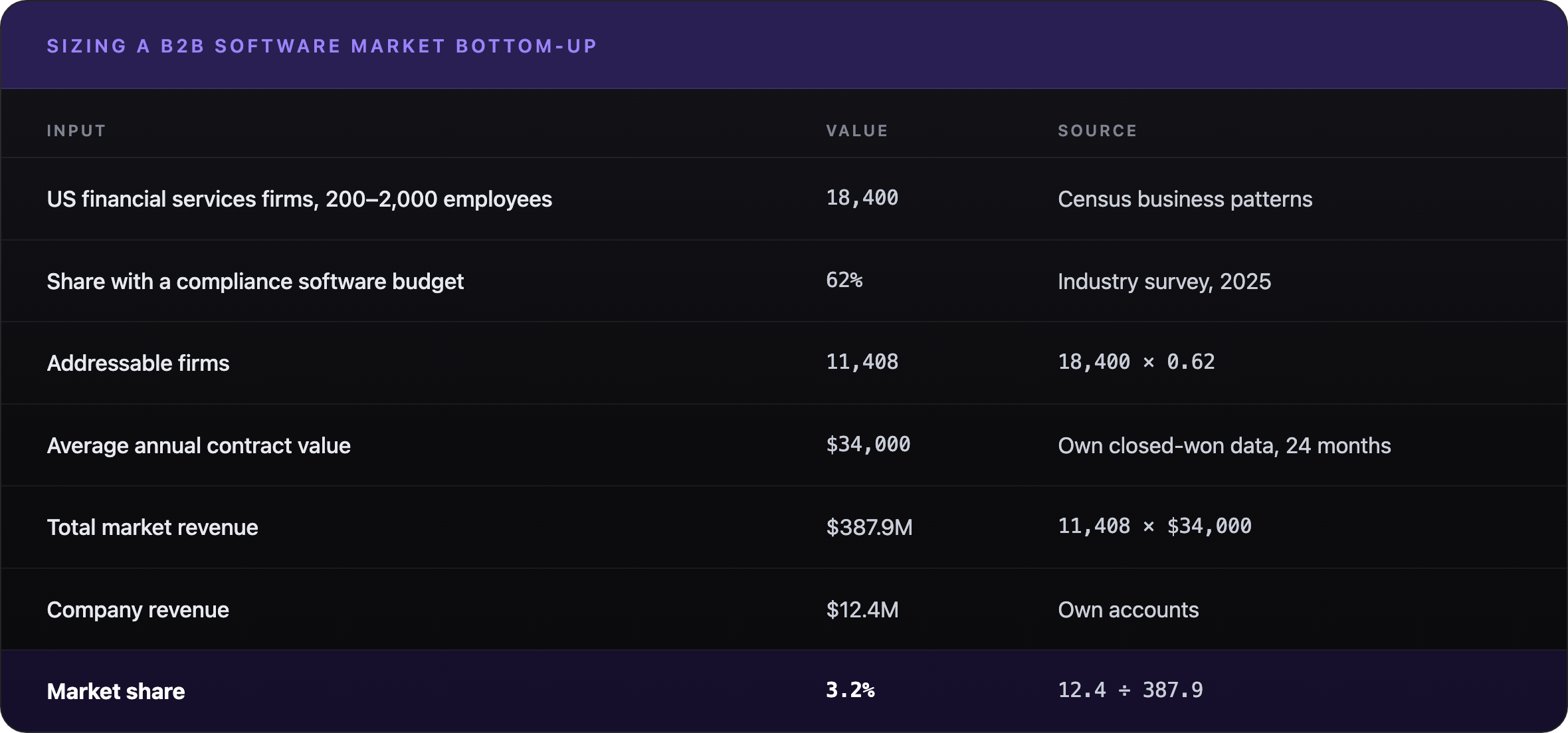
Task: Click the VALUE column header
Action: pos(857,131)
